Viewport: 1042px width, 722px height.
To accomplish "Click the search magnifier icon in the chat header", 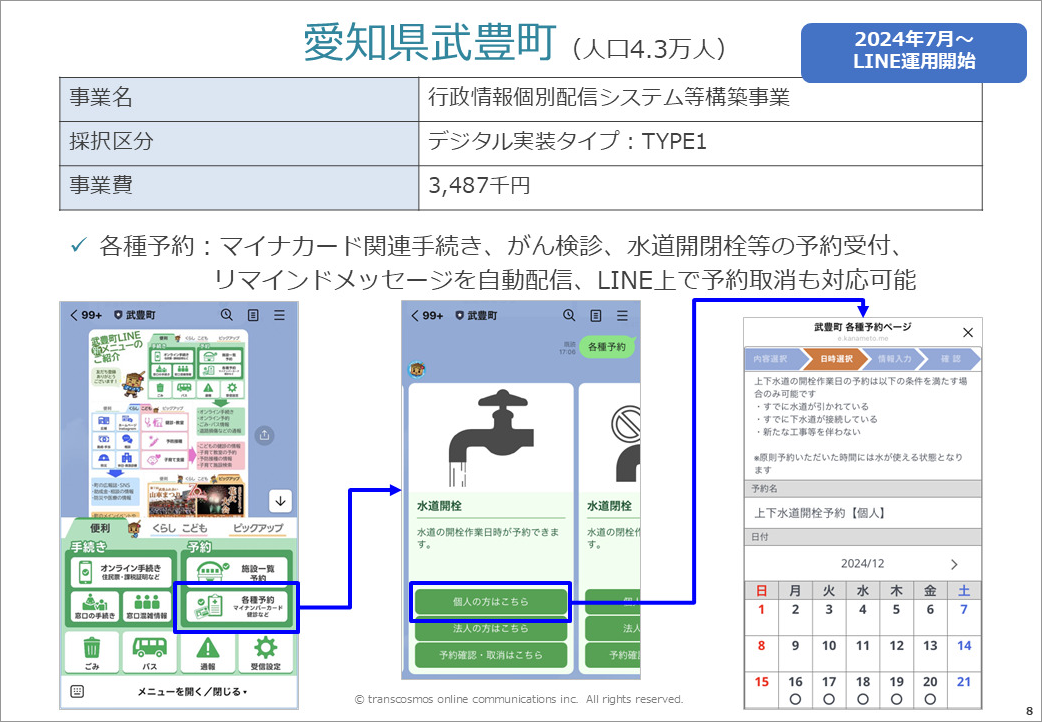I will click(226, 314).
